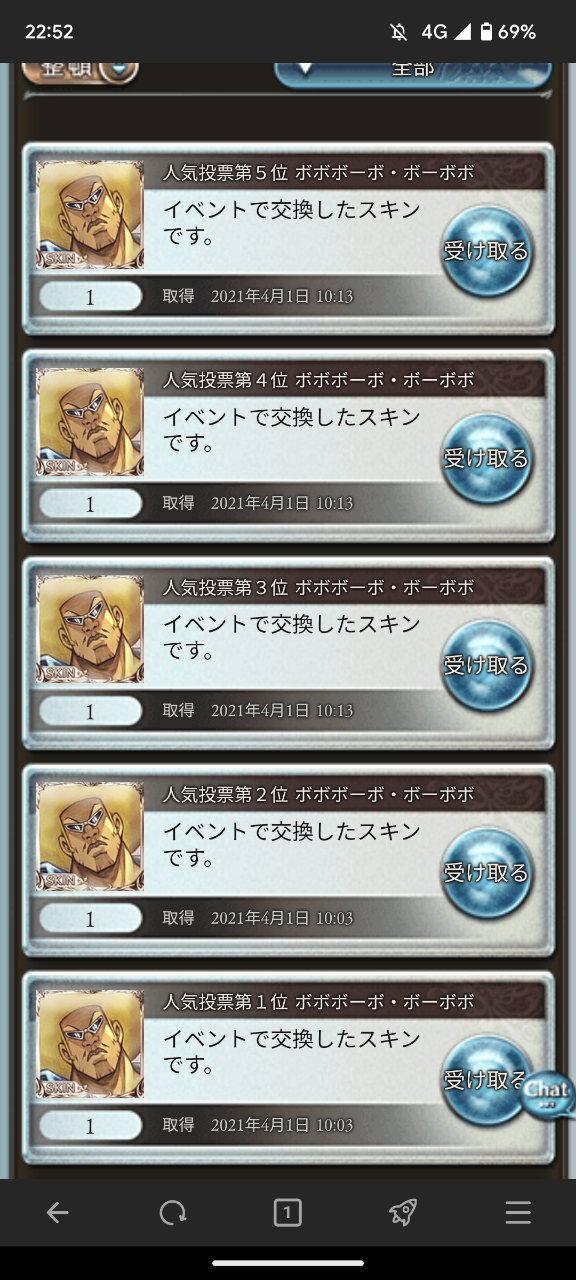
Task: Tap the rocket icon in browser bar
Action: [x=403, y=1213]
